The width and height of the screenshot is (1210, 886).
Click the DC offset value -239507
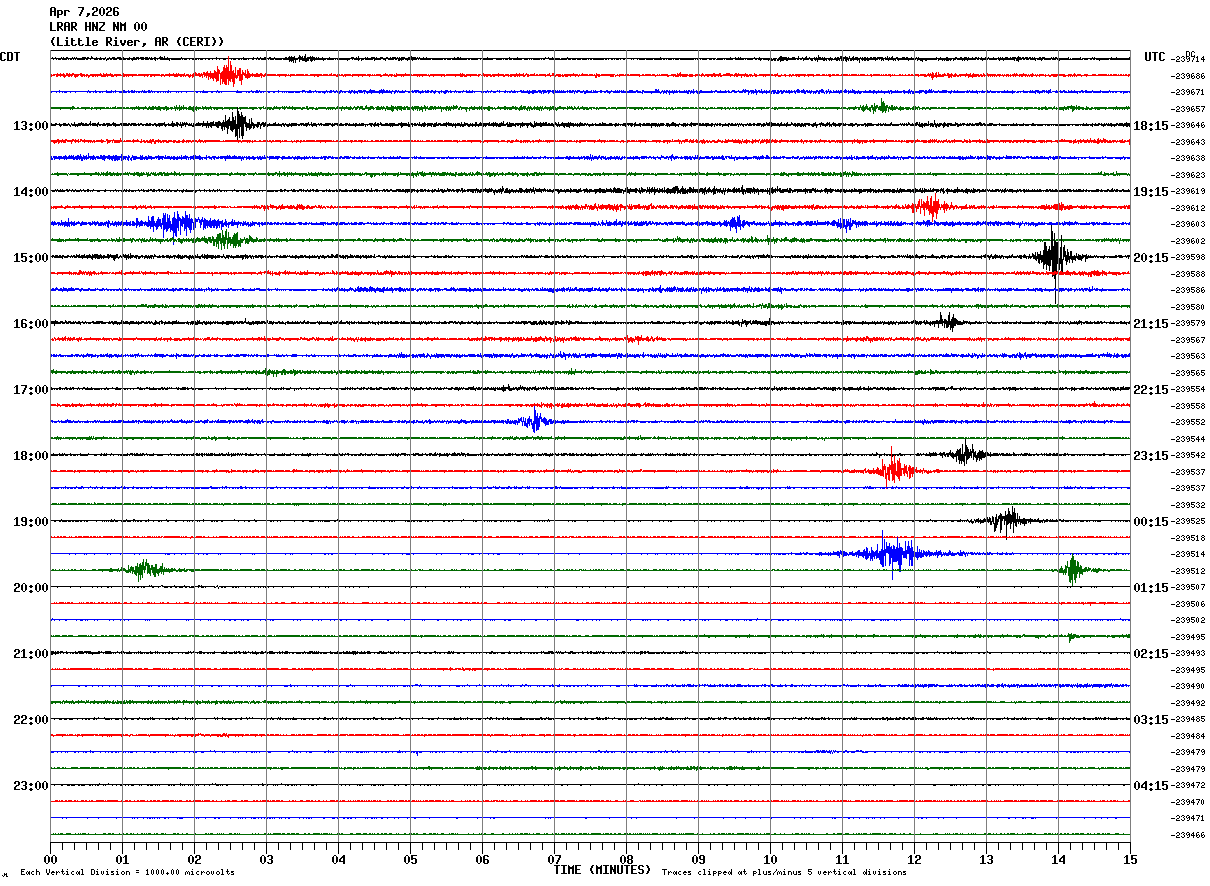click(x=1189, y=588)
